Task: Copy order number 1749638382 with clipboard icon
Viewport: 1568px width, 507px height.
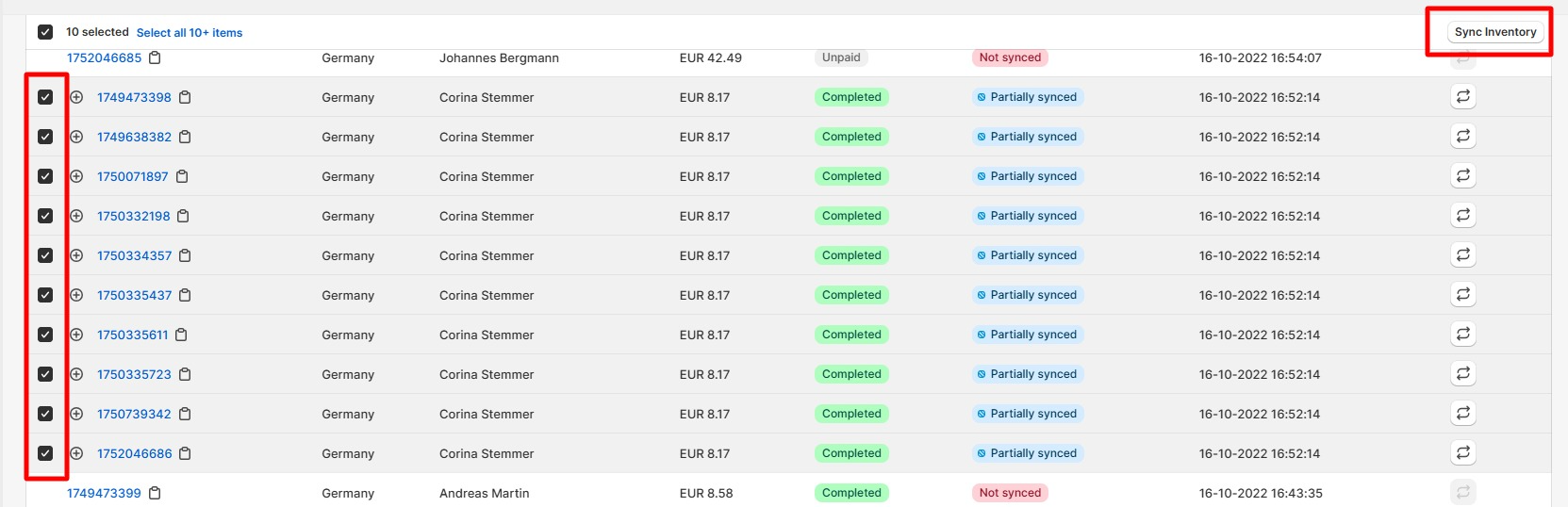Action: point(185,137)
